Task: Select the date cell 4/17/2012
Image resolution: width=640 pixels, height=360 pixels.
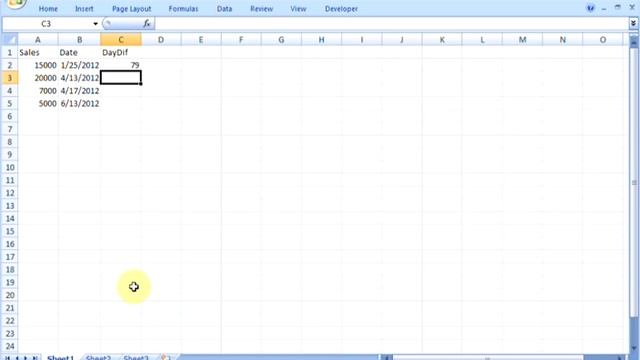Action: point(79,91)
